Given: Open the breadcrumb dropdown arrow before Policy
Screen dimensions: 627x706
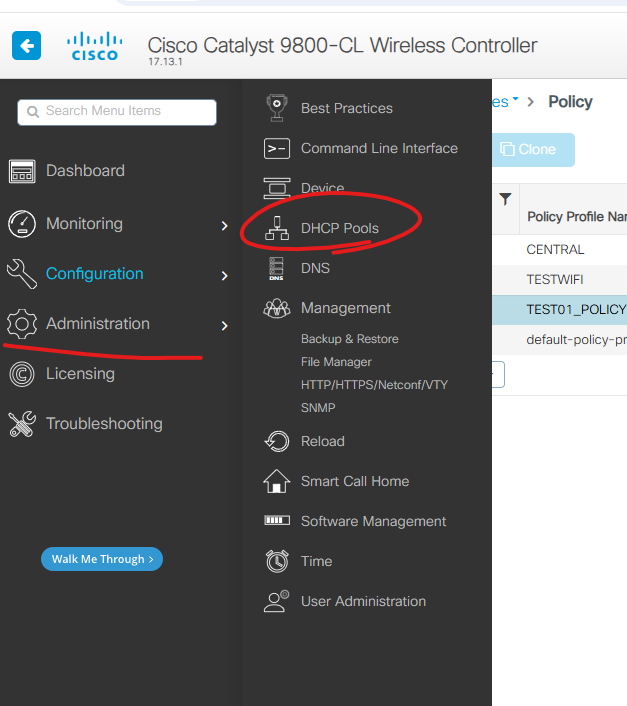Looking at the screenshot, I should click(515, 99).
